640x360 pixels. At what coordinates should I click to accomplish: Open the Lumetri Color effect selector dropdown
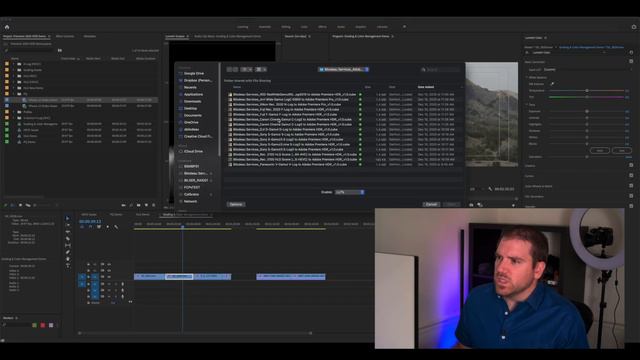click(569, 53)
